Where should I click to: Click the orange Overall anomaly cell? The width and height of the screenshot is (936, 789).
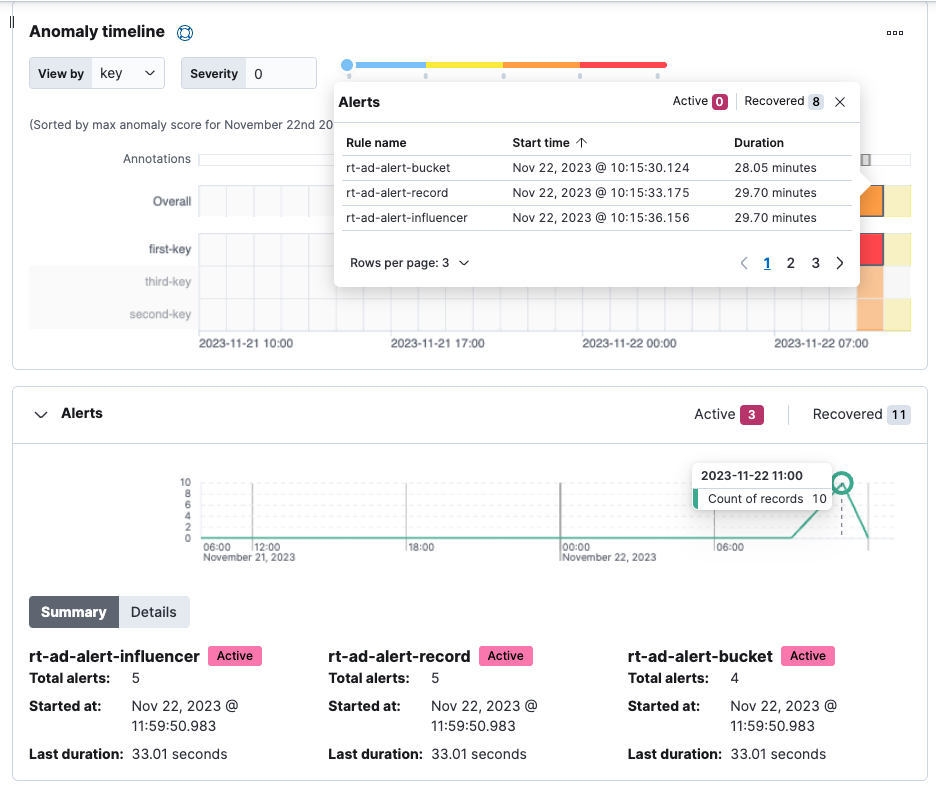(x=871, y=201)
